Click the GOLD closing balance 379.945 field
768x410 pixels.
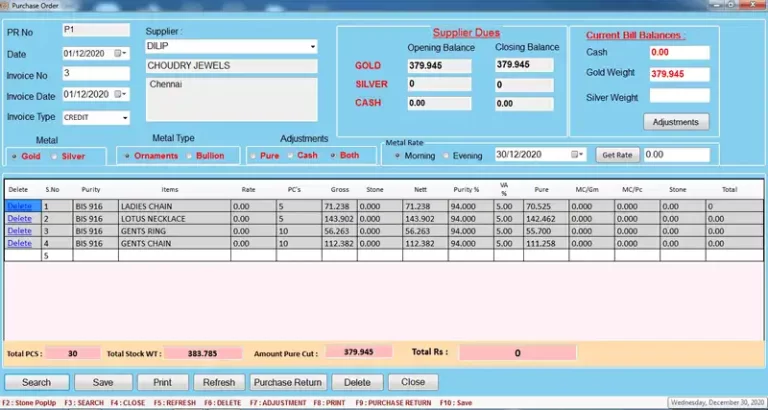pos(524,65)
